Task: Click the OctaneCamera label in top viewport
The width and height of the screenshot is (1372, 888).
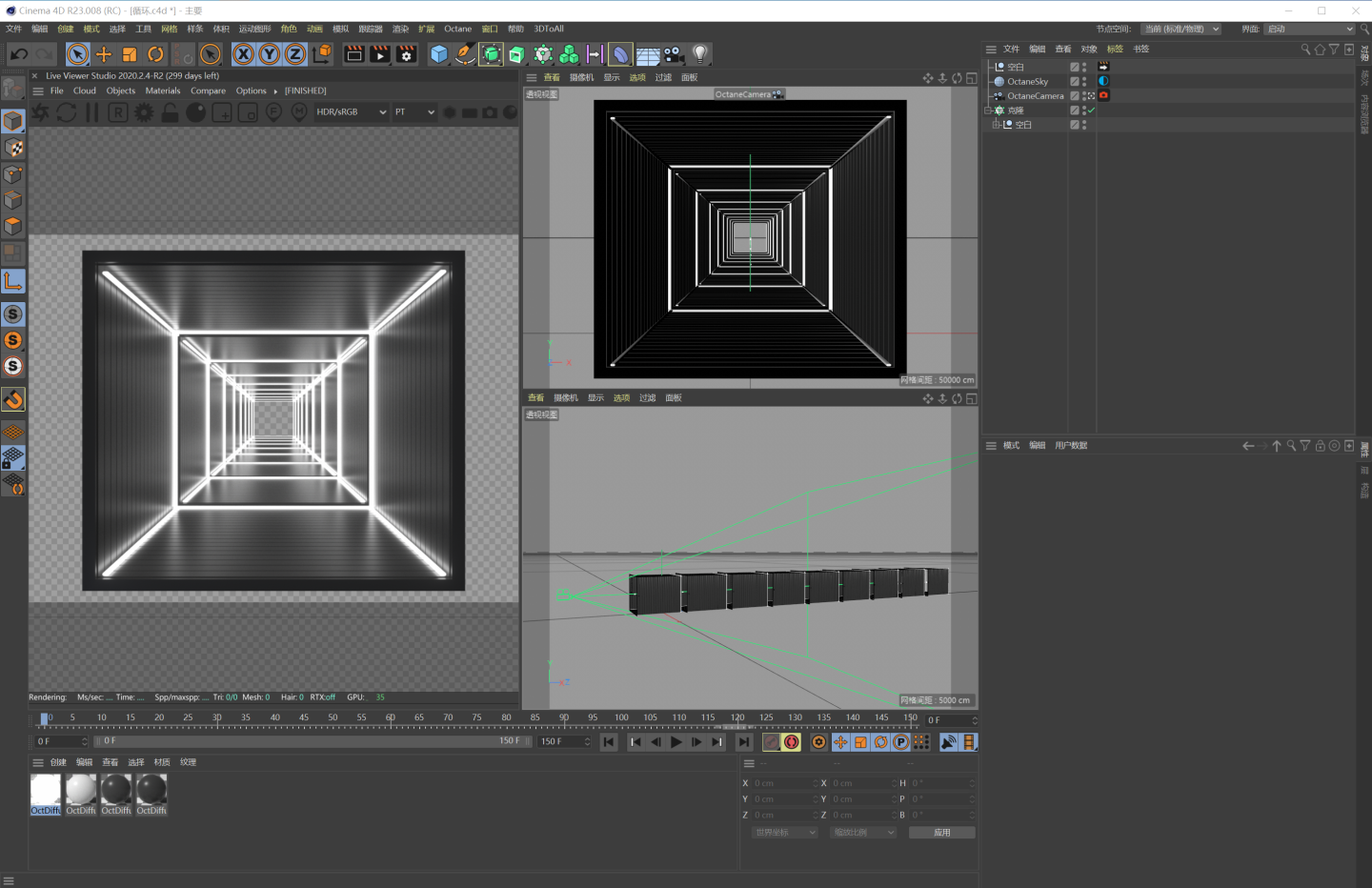Action: [749, 94]
